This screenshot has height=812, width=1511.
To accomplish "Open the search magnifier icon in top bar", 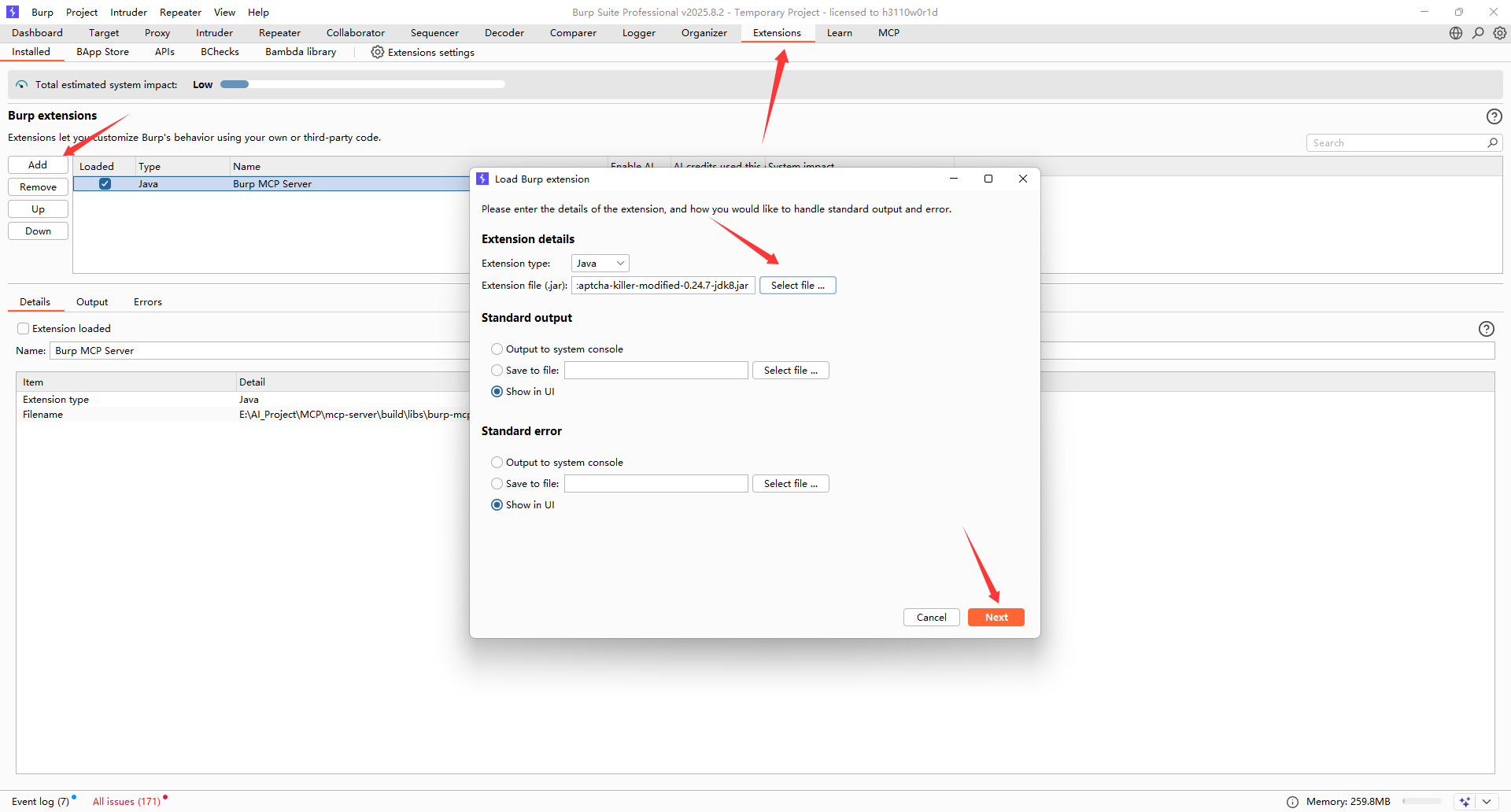I will pyautogui.click(x=1478, y=33).
